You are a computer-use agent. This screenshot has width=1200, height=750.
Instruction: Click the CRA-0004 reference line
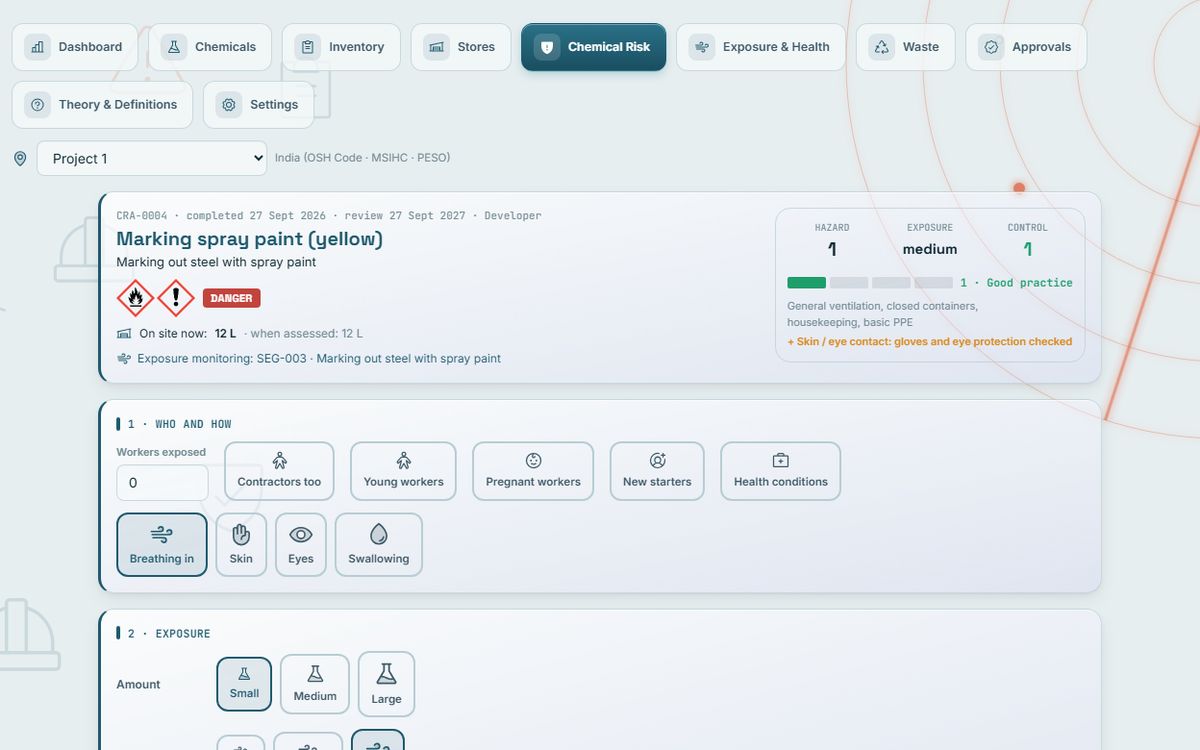(x=329, y=215)
